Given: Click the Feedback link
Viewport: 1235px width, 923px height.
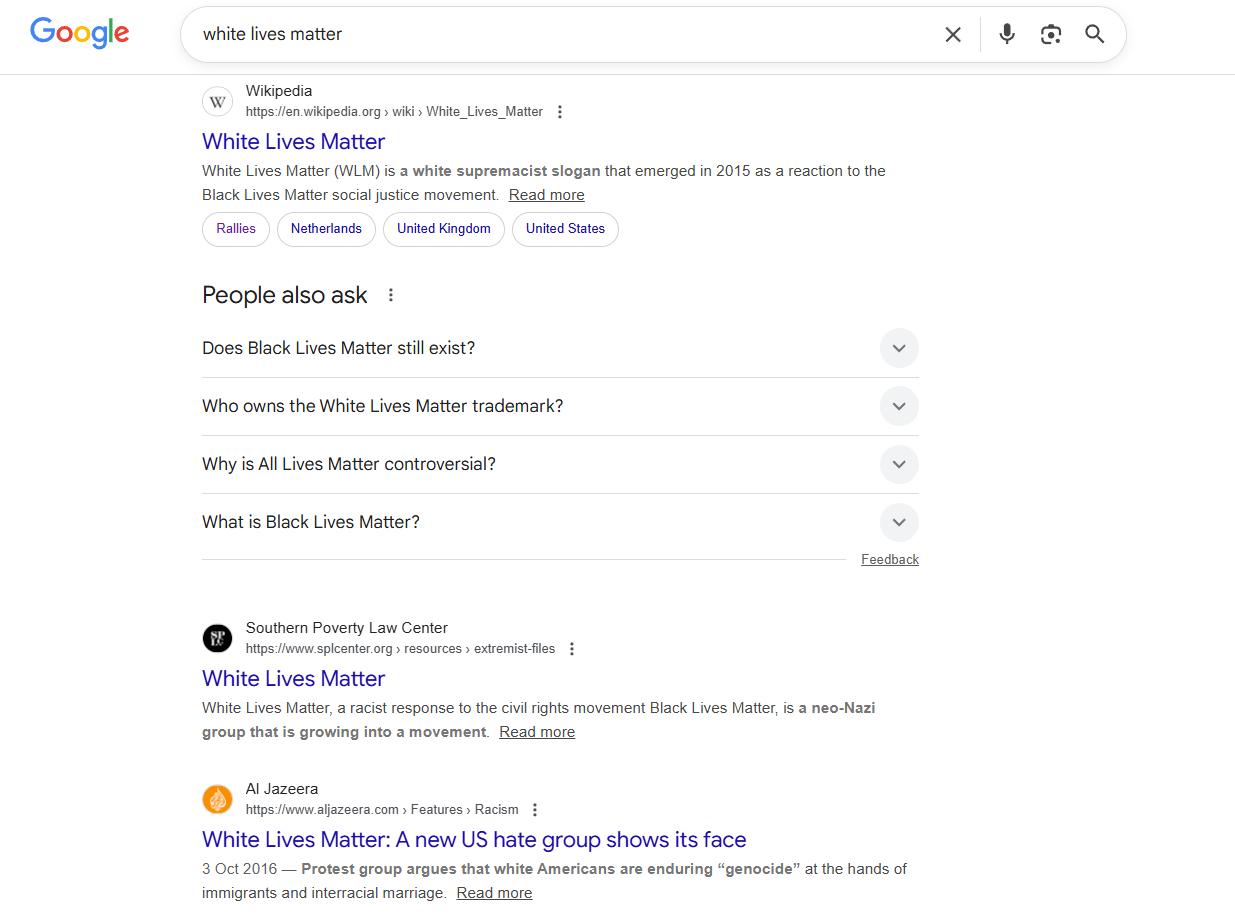Looking at the screenshot, I should 890,560.
